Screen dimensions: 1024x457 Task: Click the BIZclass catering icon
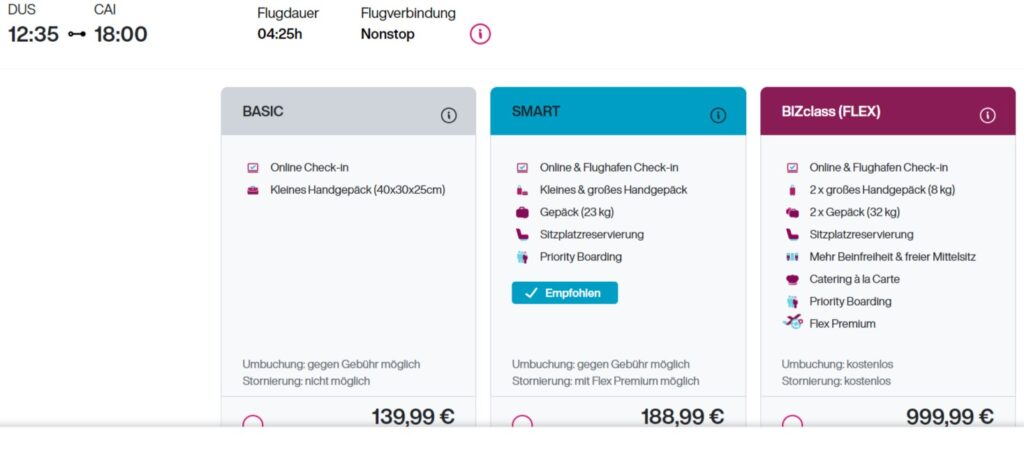point(792,279)
